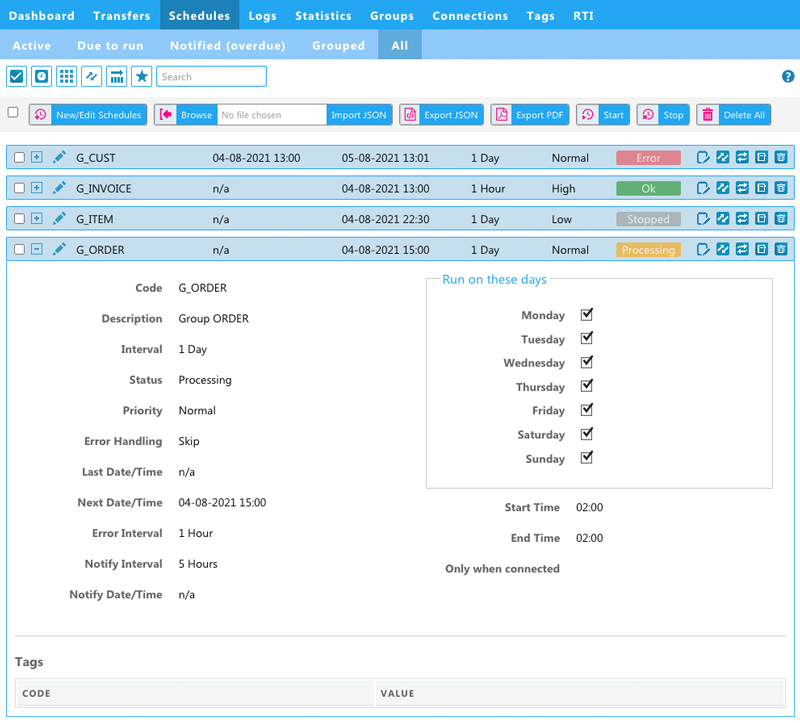Click the swap arrows icon in G_CUST row
This screenshot has width=800, height=723.
tap(742, 157)
